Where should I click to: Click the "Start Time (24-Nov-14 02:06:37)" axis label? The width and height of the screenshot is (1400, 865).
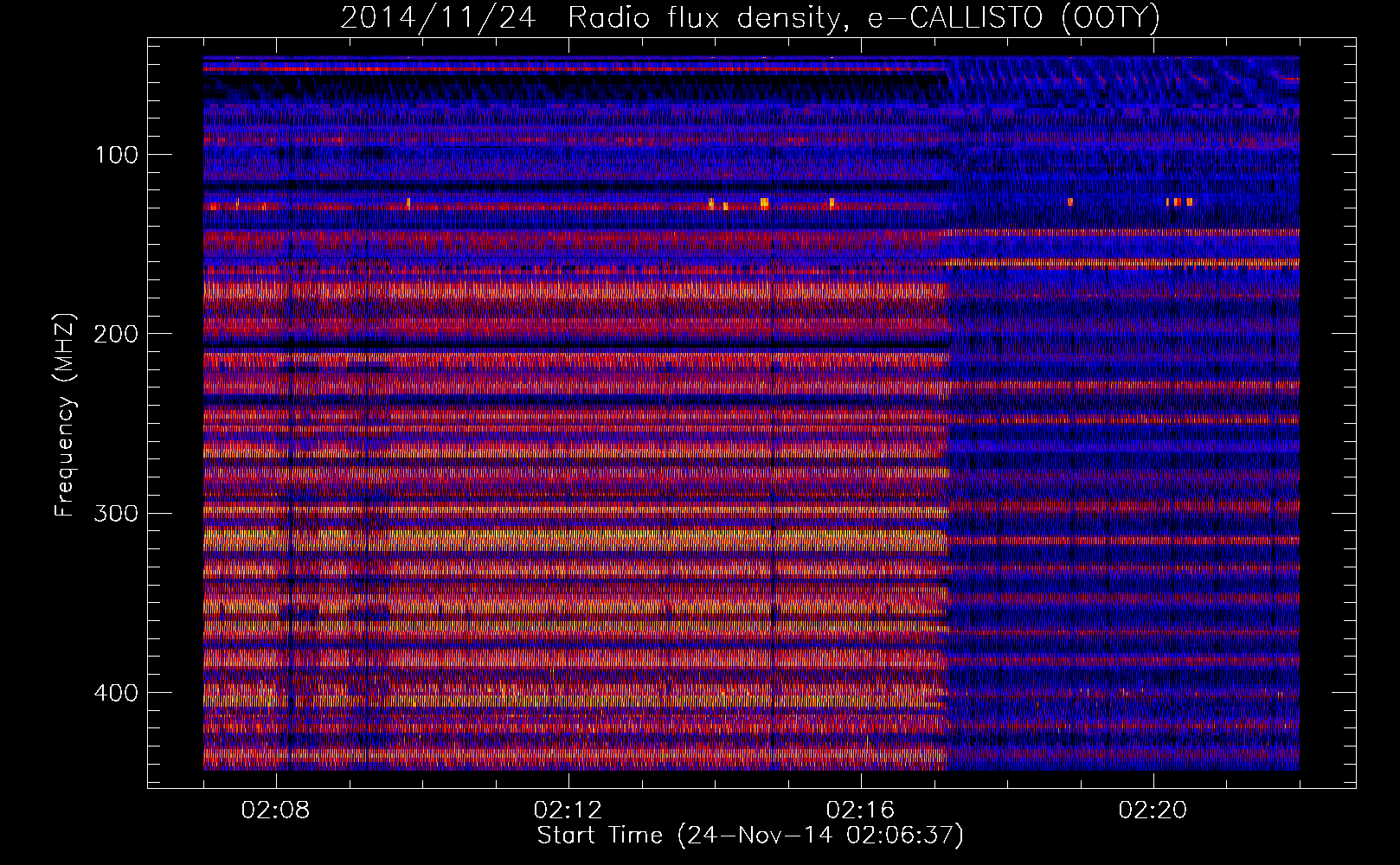pos(750,836)
